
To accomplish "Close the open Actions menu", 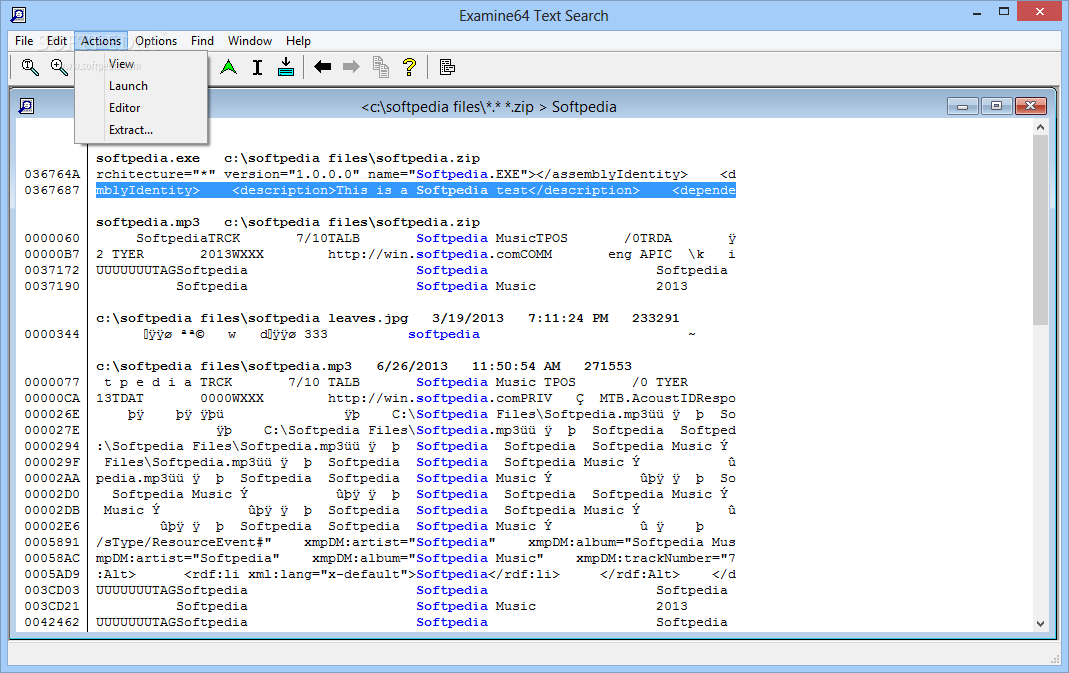I will [101, 41].
